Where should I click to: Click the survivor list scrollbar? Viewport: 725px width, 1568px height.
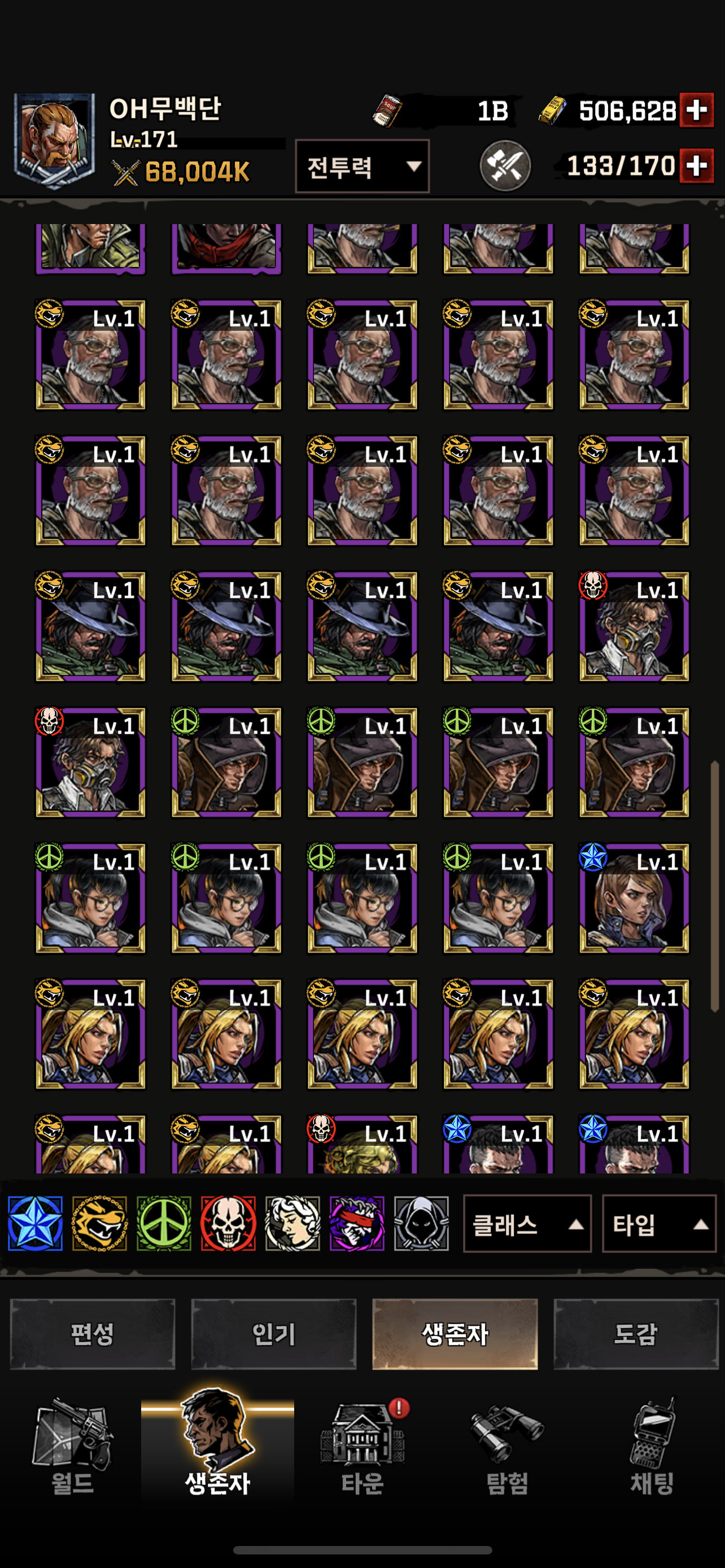coord(715,886)
